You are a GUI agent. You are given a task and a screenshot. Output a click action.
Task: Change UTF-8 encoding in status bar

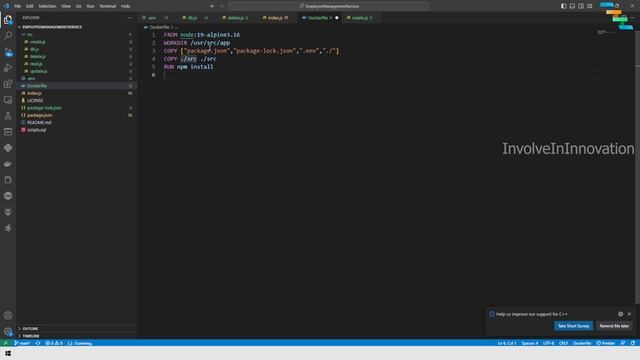[x=548, y=343]
